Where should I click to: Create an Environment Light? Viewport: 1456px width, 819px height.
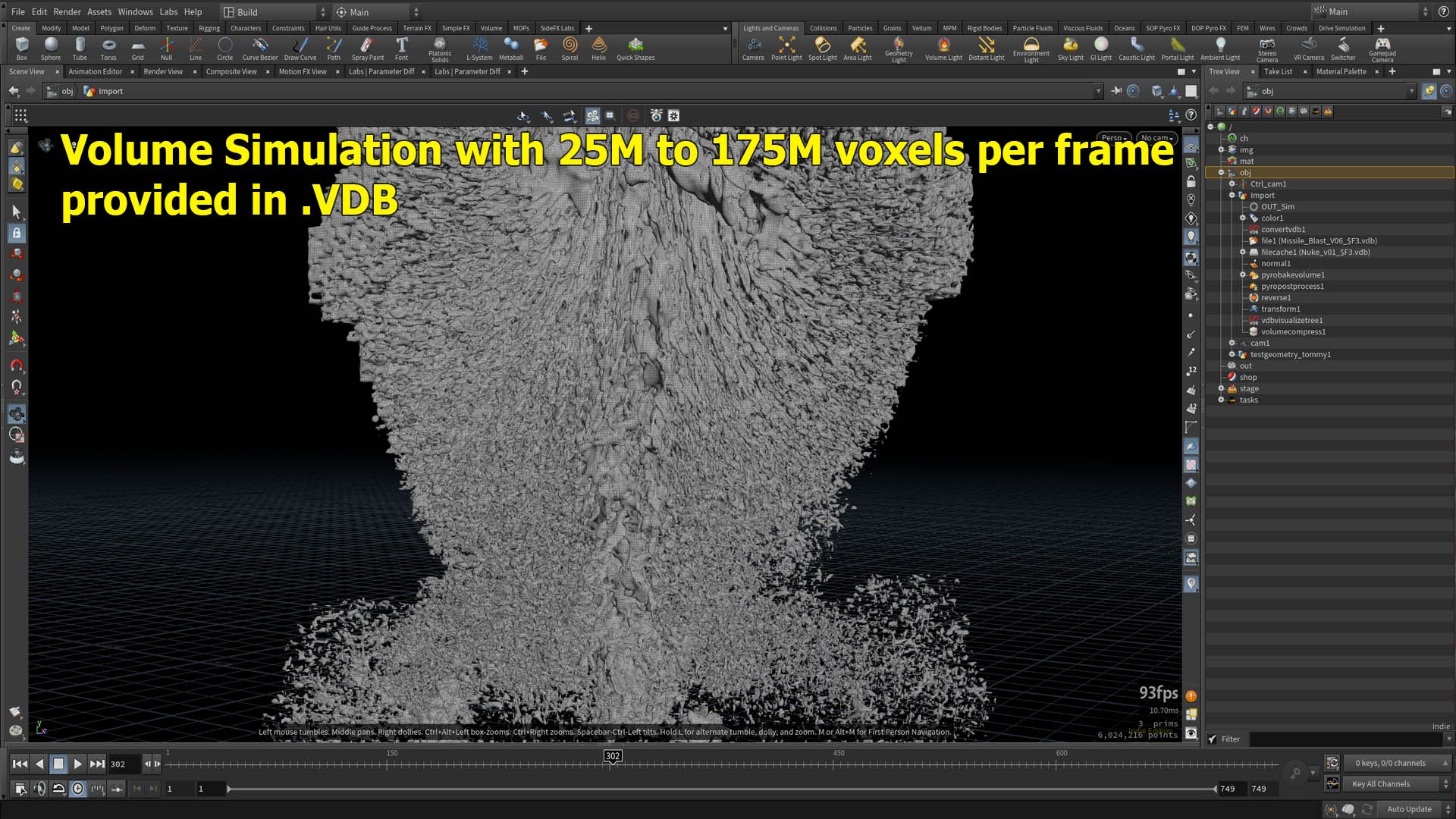coord(1031,49)
